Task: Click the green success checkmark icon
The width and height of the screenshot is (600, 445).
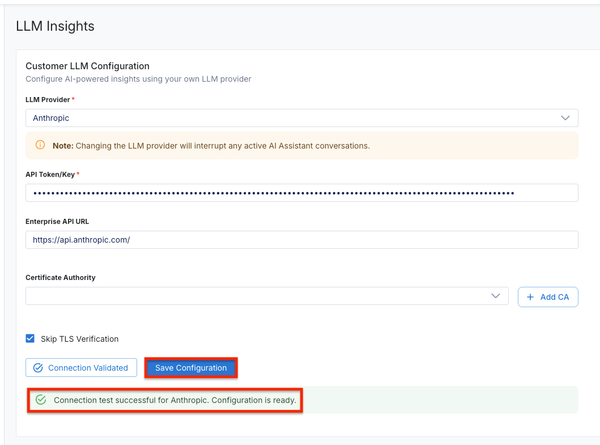Action: [x=41, y=400]
